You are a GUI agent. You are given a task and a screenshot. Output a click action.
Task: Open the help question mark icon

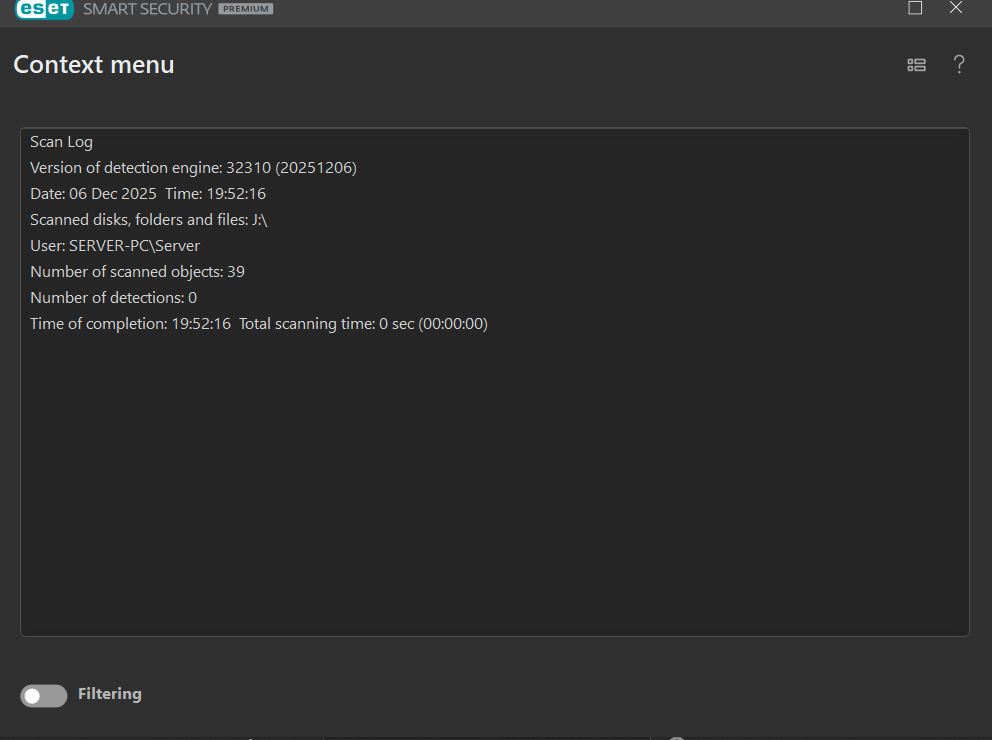[959, 65]
